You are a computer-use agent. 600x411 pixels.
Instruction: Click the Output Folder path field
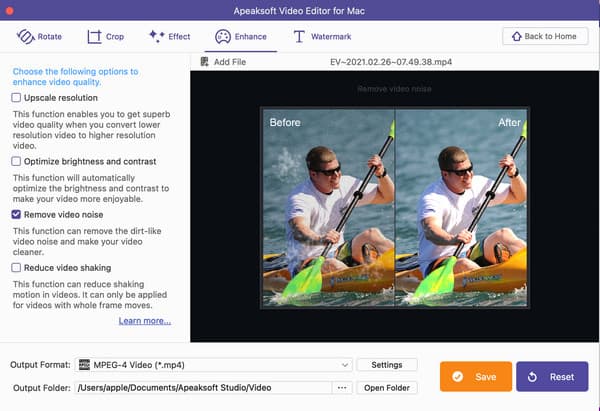(204, 388)
